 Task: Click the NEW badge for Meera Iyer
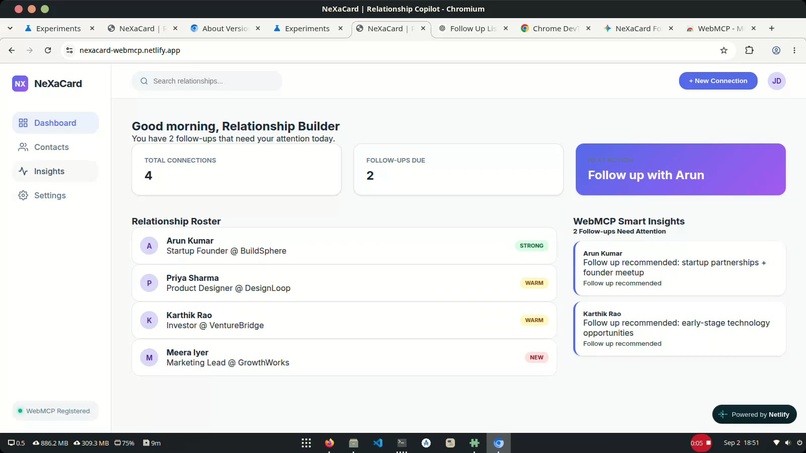point(536,357)
